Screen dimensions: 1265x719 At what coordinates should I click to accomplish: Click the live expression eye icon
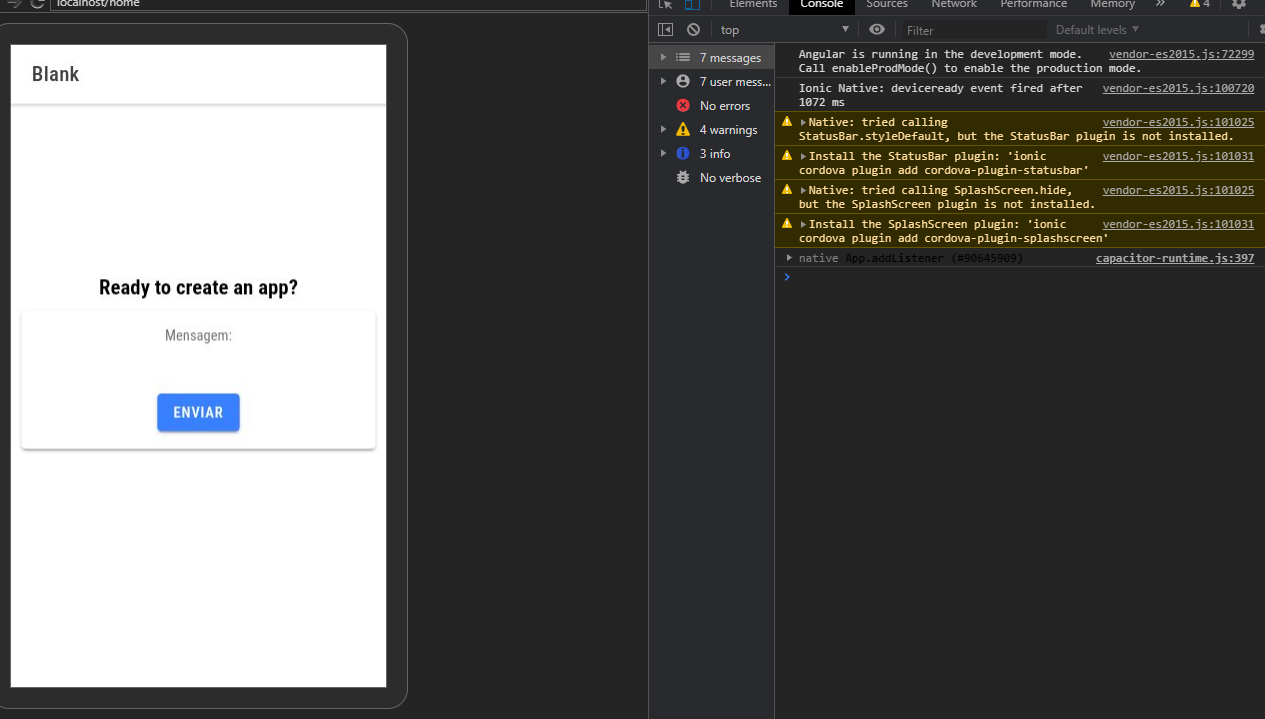pyautogui.click(x=877, y=30)
